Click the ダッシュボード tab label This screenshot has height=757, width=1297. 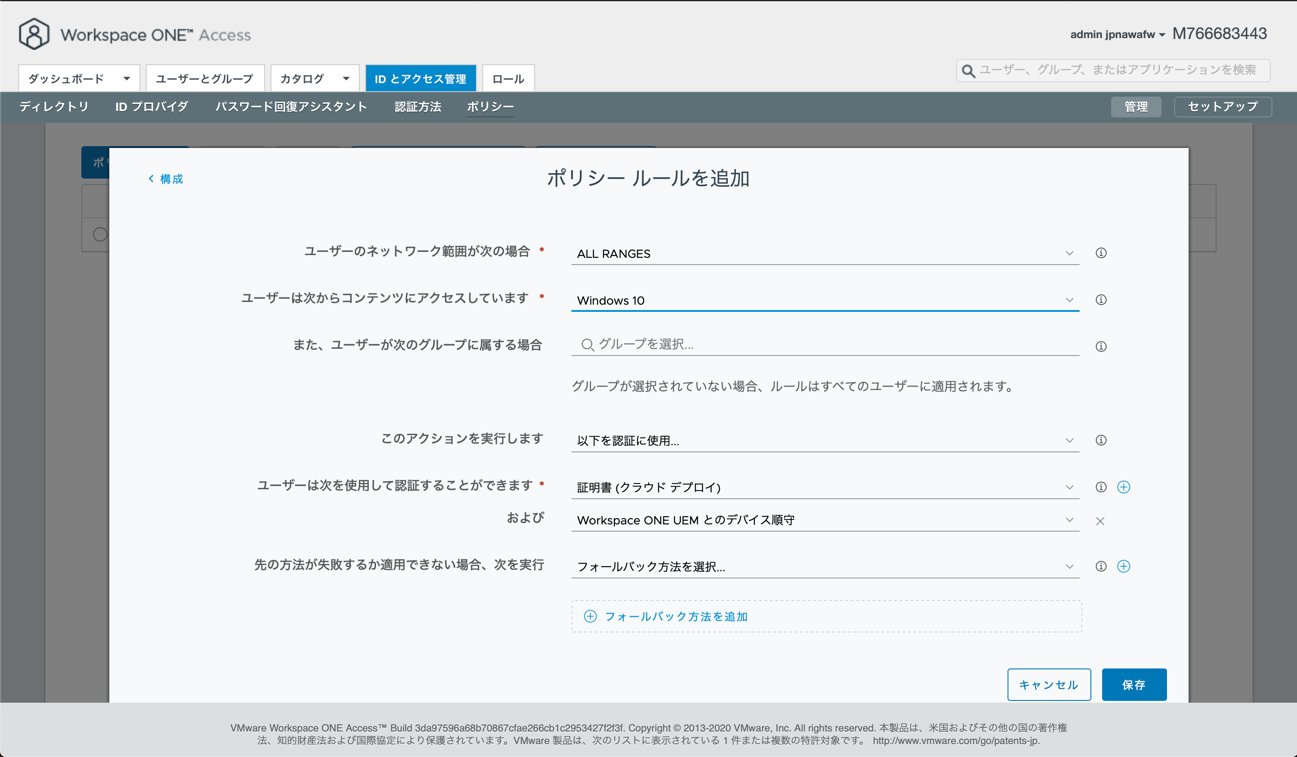[66, 79]
